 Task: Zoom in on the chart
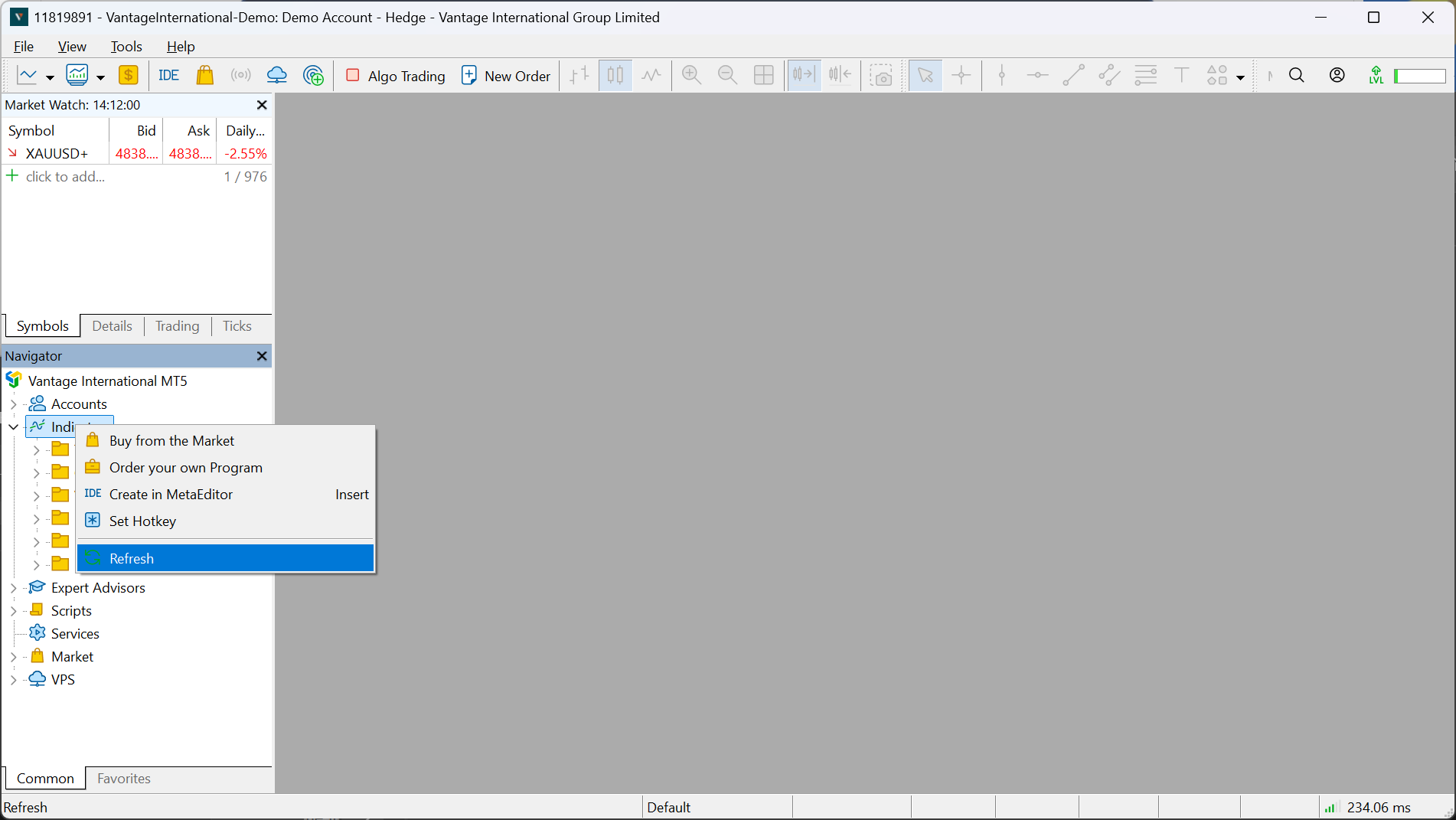click(x=691, y=75)
